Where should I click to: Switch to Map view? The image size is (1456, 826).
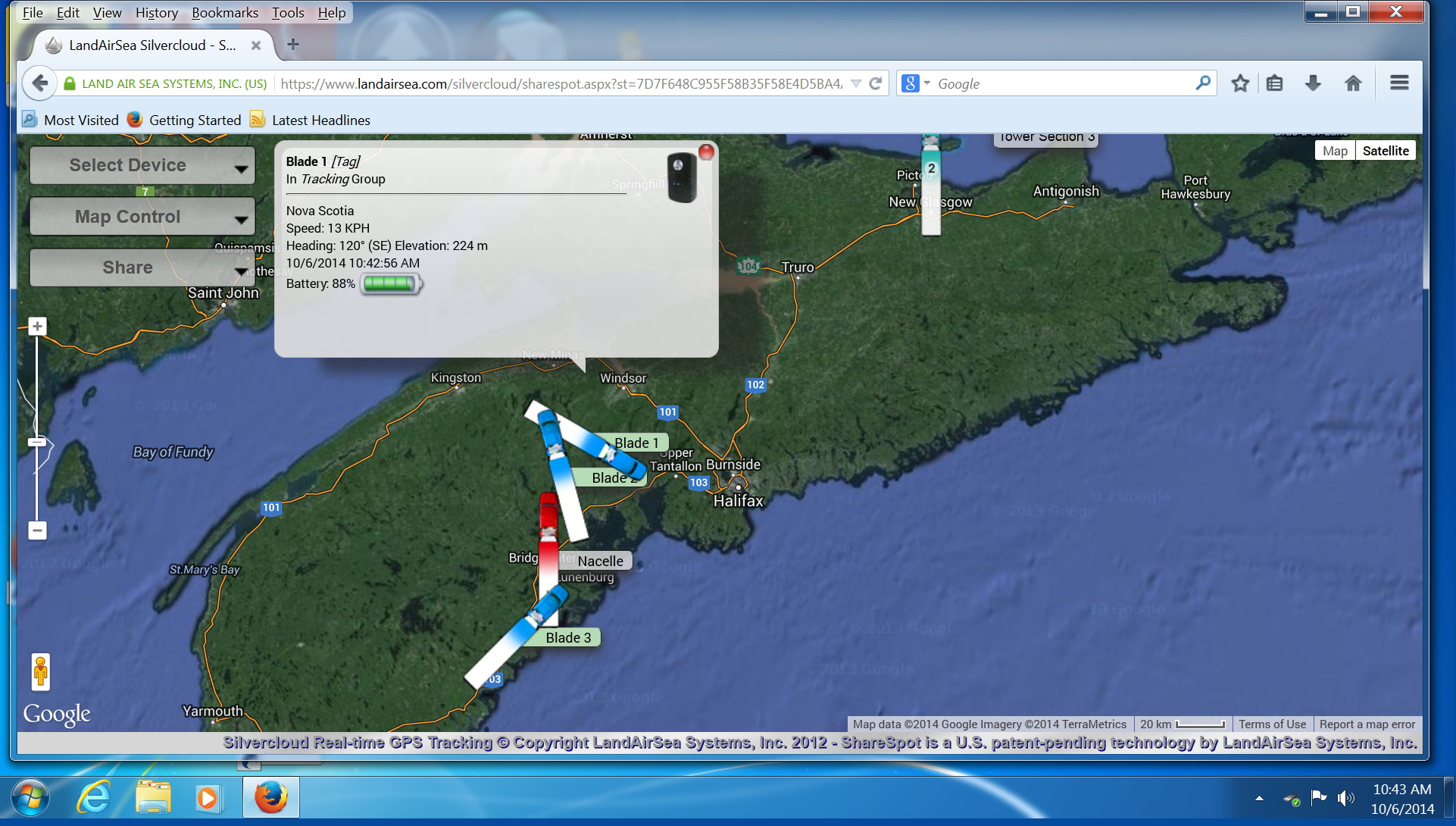(1335, 151)
